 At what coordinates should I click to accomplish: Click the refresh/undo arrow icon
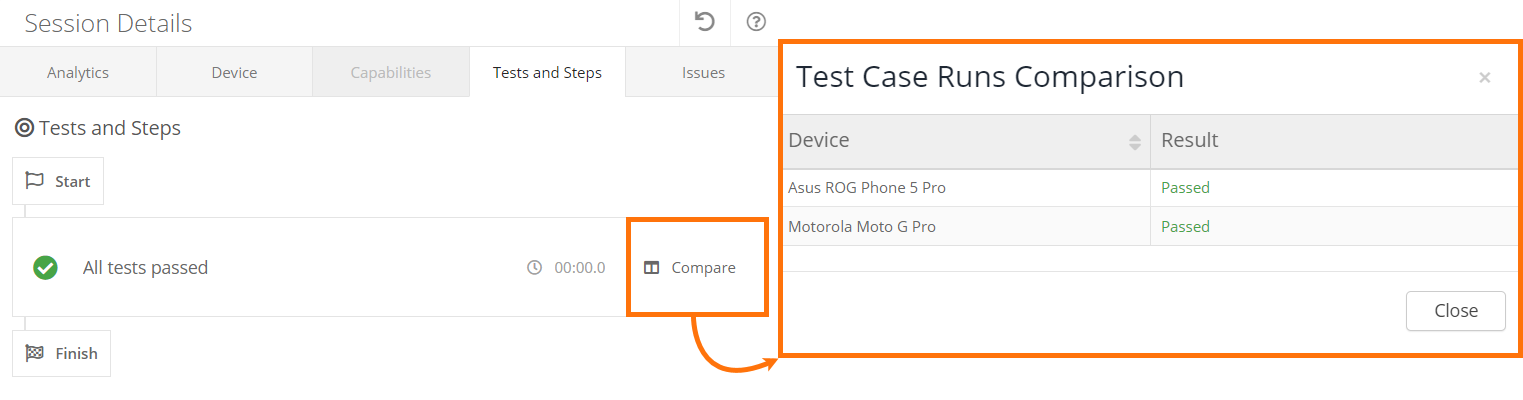pos(705,22)
